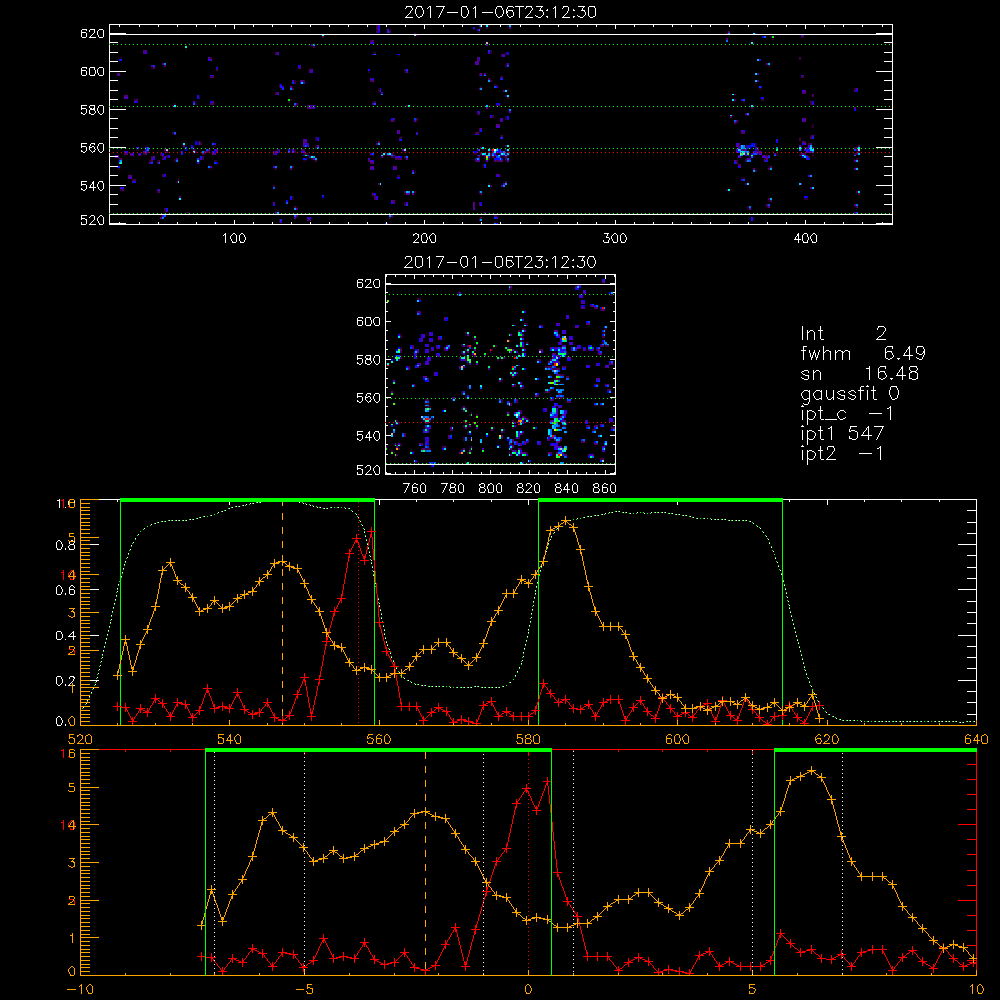
Task: Click x-axis label '600' under the third plot
Action: coord(677,740)
